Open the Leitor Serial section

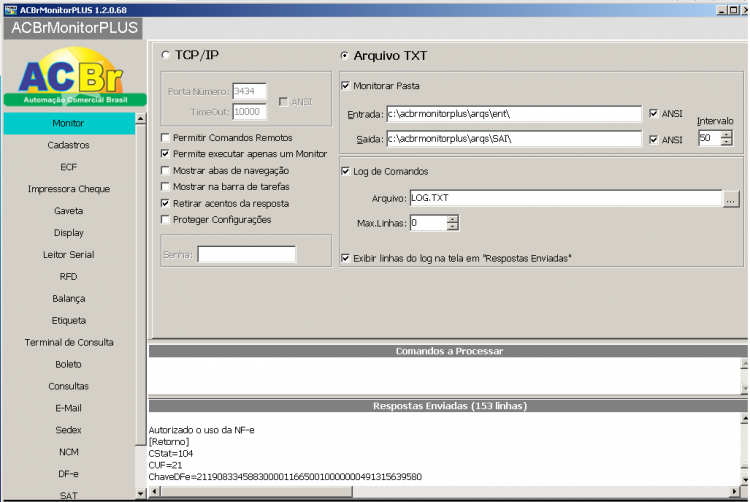[69, 255]
